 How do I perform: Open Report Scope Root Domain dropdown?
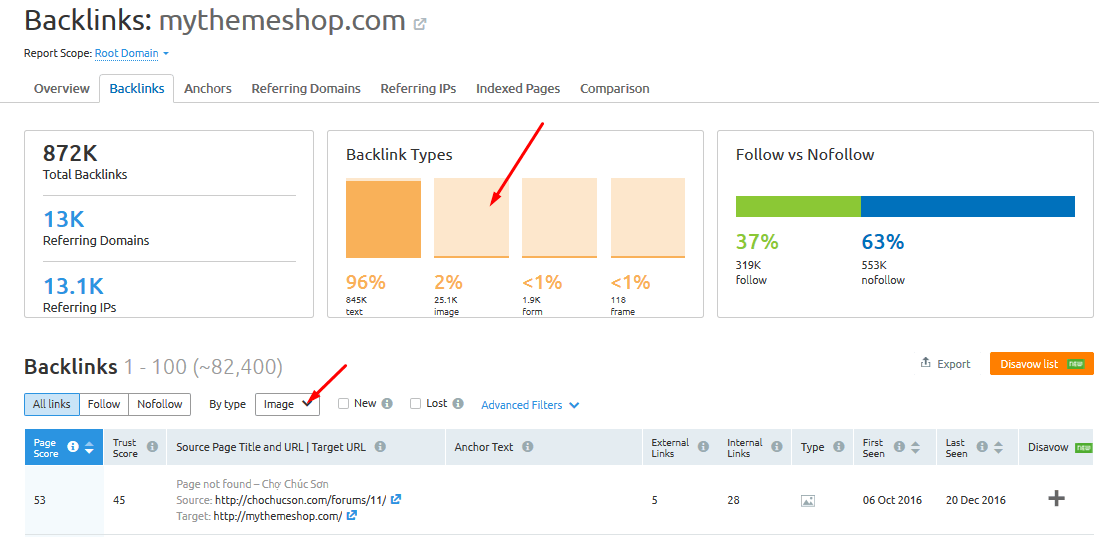click(132, 53)
